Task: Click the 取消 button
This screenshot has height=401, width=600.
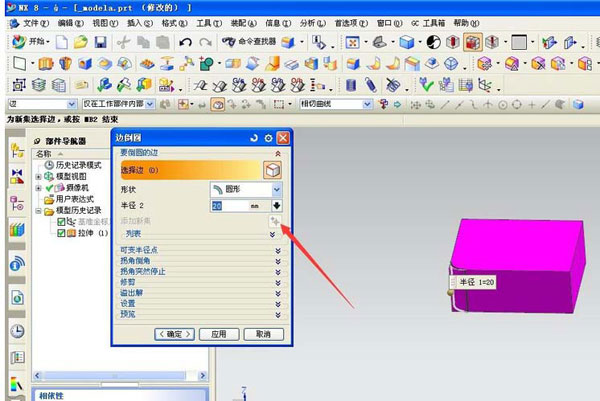Action: click(262, 333)
